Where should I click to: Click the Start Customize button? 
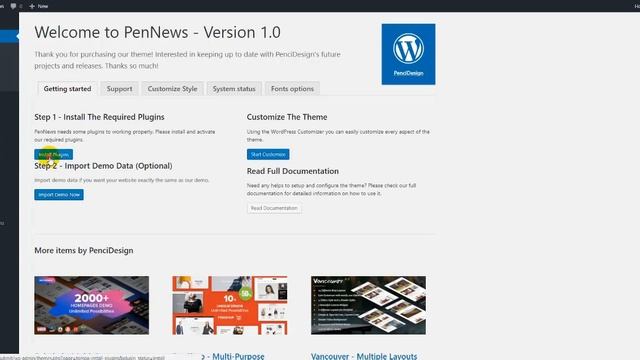(x=268, y=154)
